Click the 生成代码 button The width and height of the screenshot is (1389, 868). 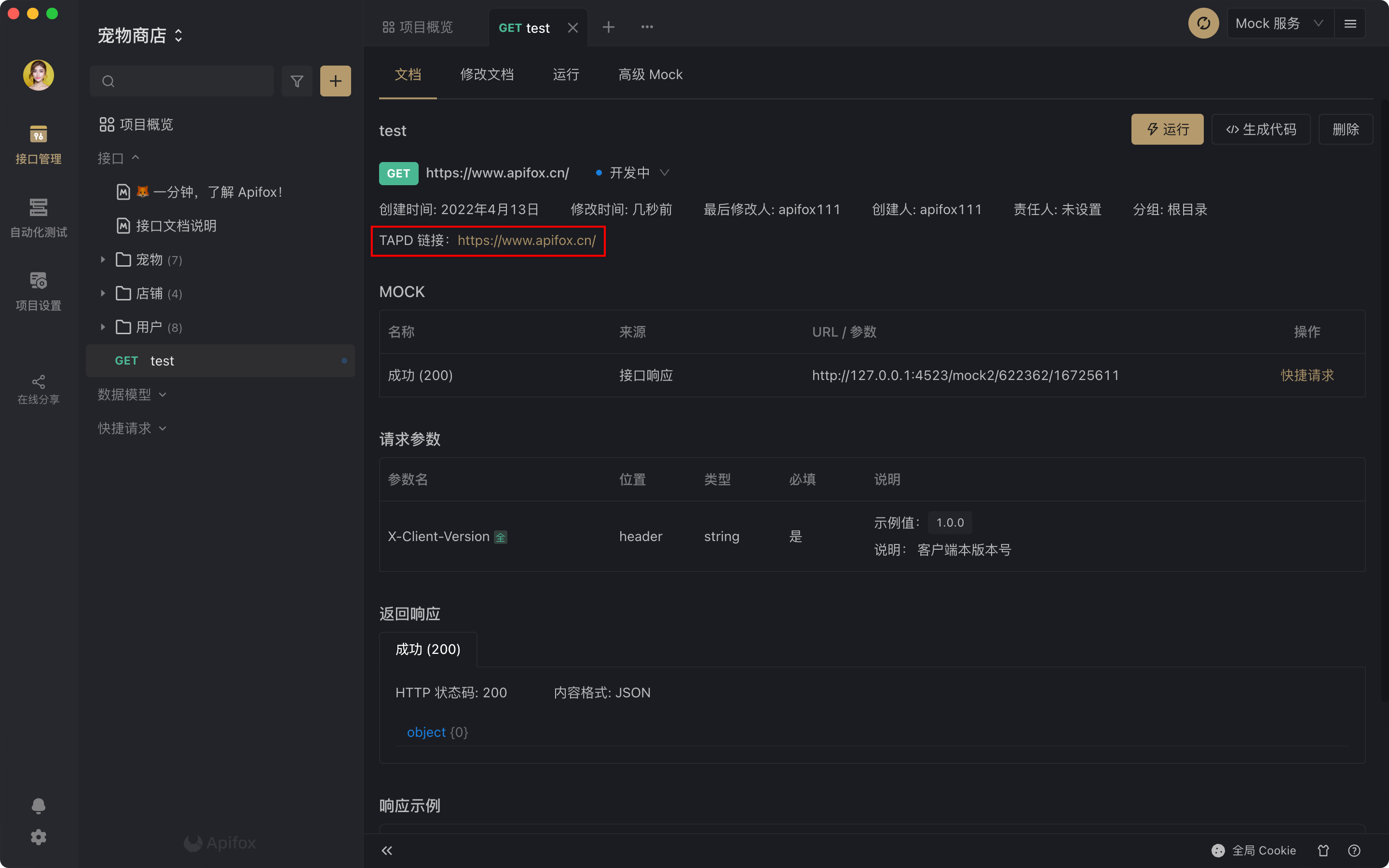click(1260, 129)
